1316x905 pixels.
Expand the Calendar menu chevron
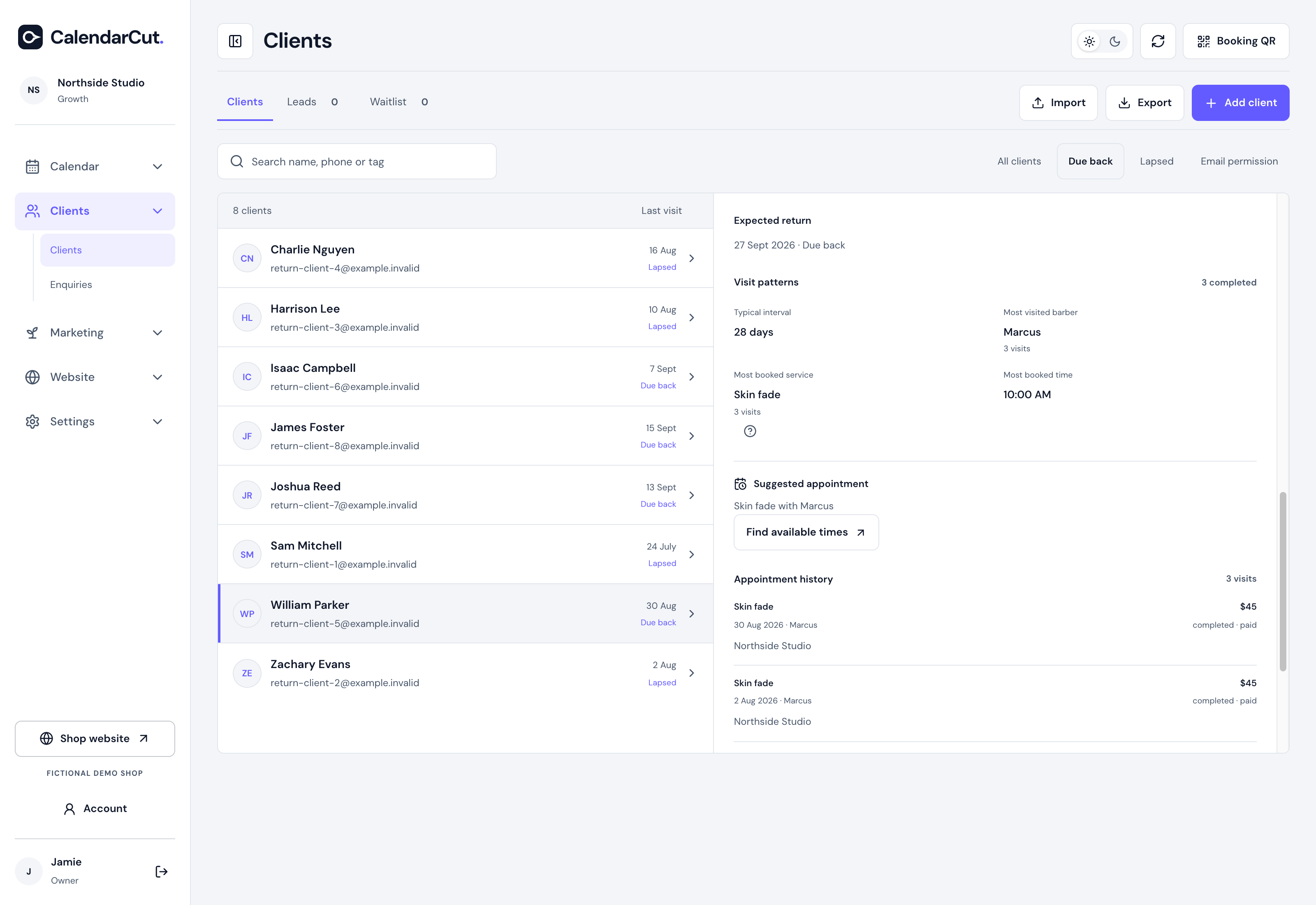tap(158, 166)
